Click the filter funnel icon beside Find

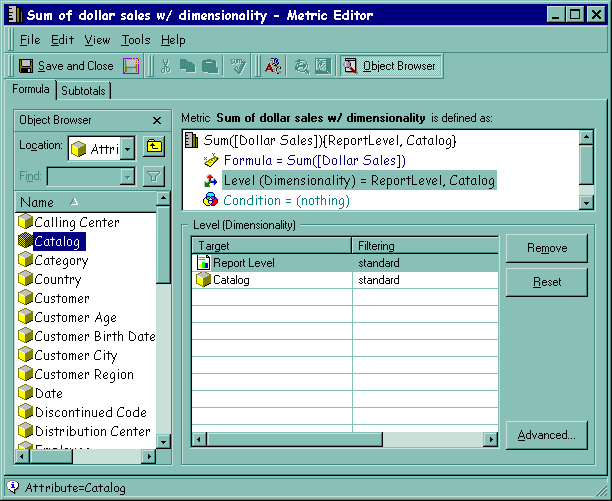[153, 176]
